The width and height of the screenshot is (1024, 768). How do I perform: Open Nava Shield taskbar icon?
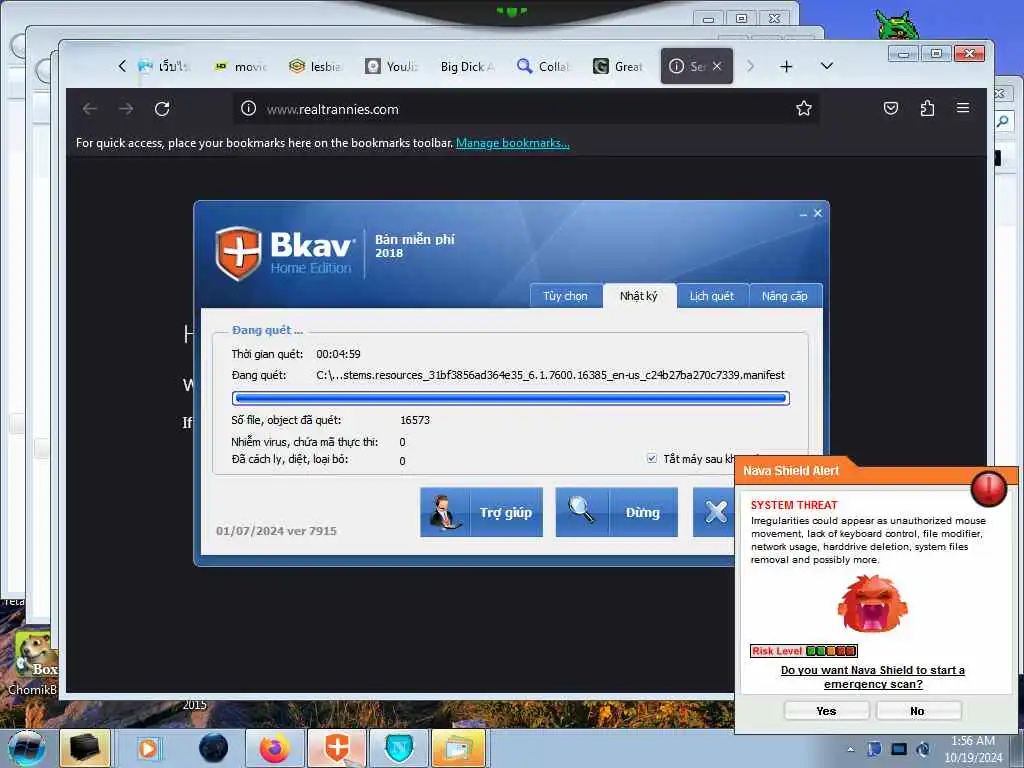[399, 748]
